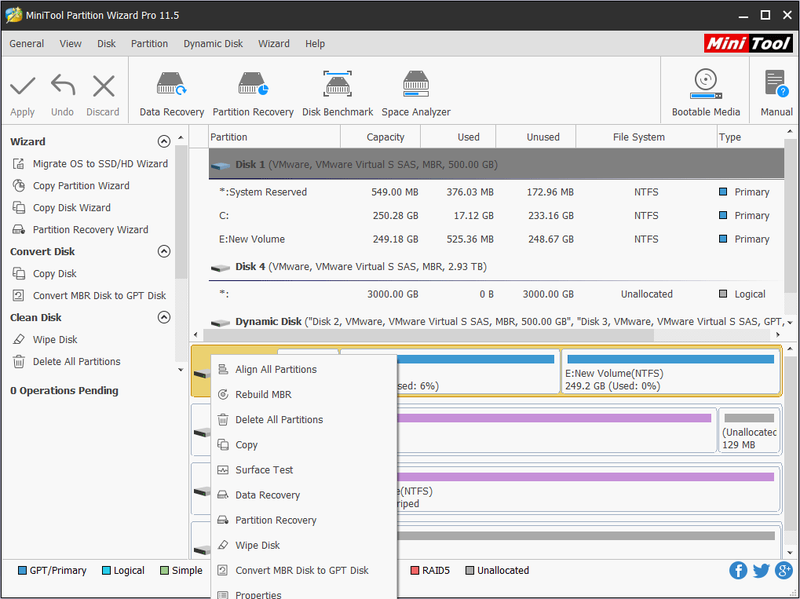Viewport: 800px width, 599px height.
Task: Click the Apply checkmark icon
Action: click(22, 86)
